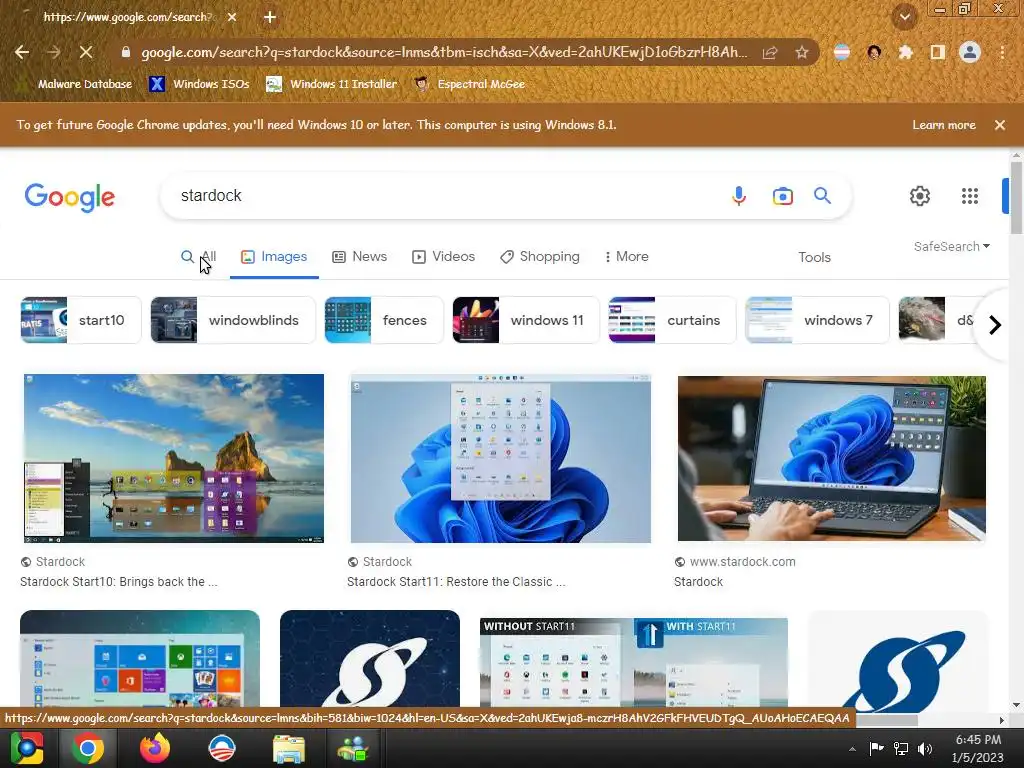1024x768 pixels.
Task: Open the Tools filter button
Action: tap(814, 257)
